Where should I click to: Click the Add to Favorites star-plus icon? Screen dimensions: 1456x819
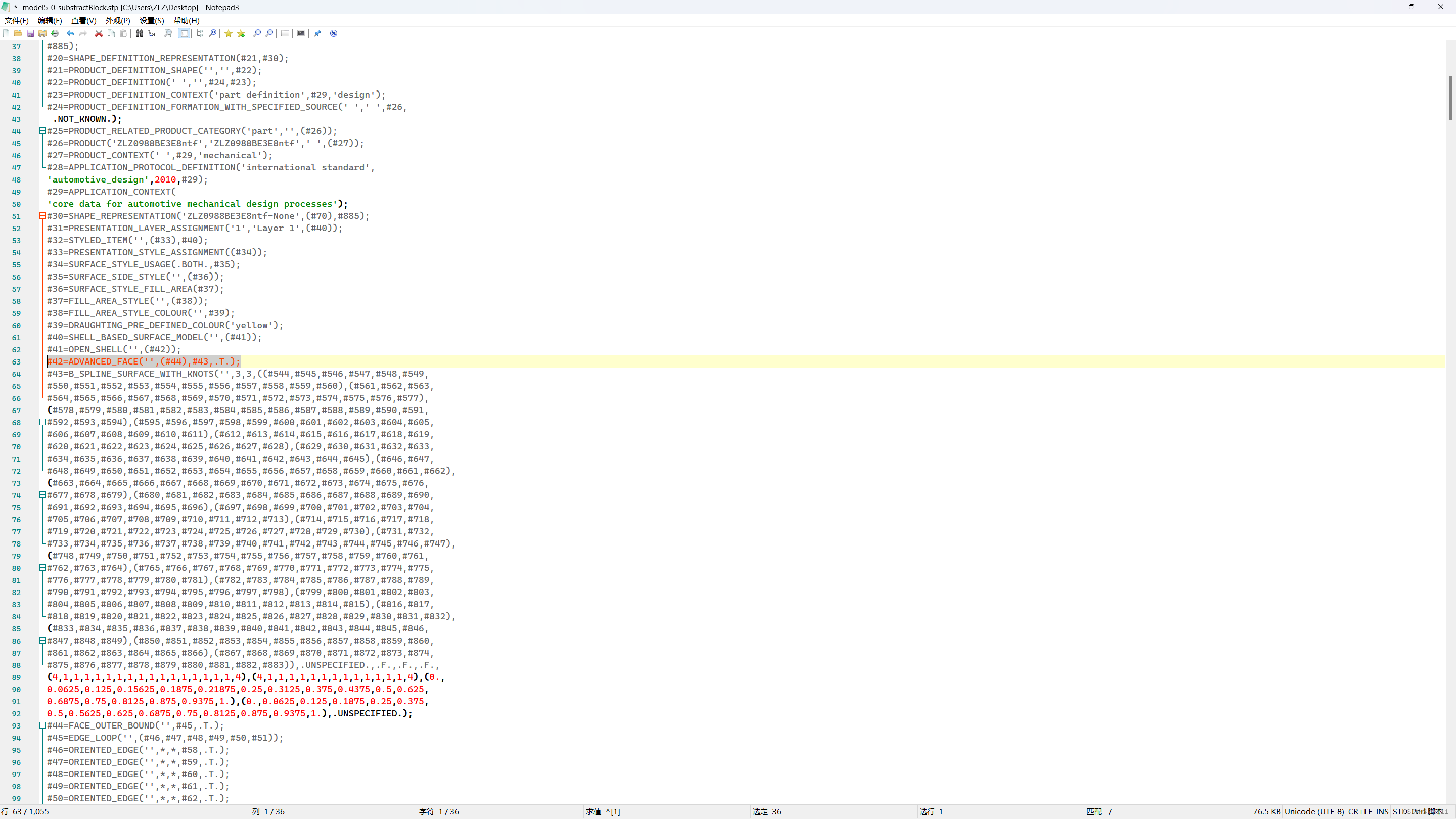(241, 33)
